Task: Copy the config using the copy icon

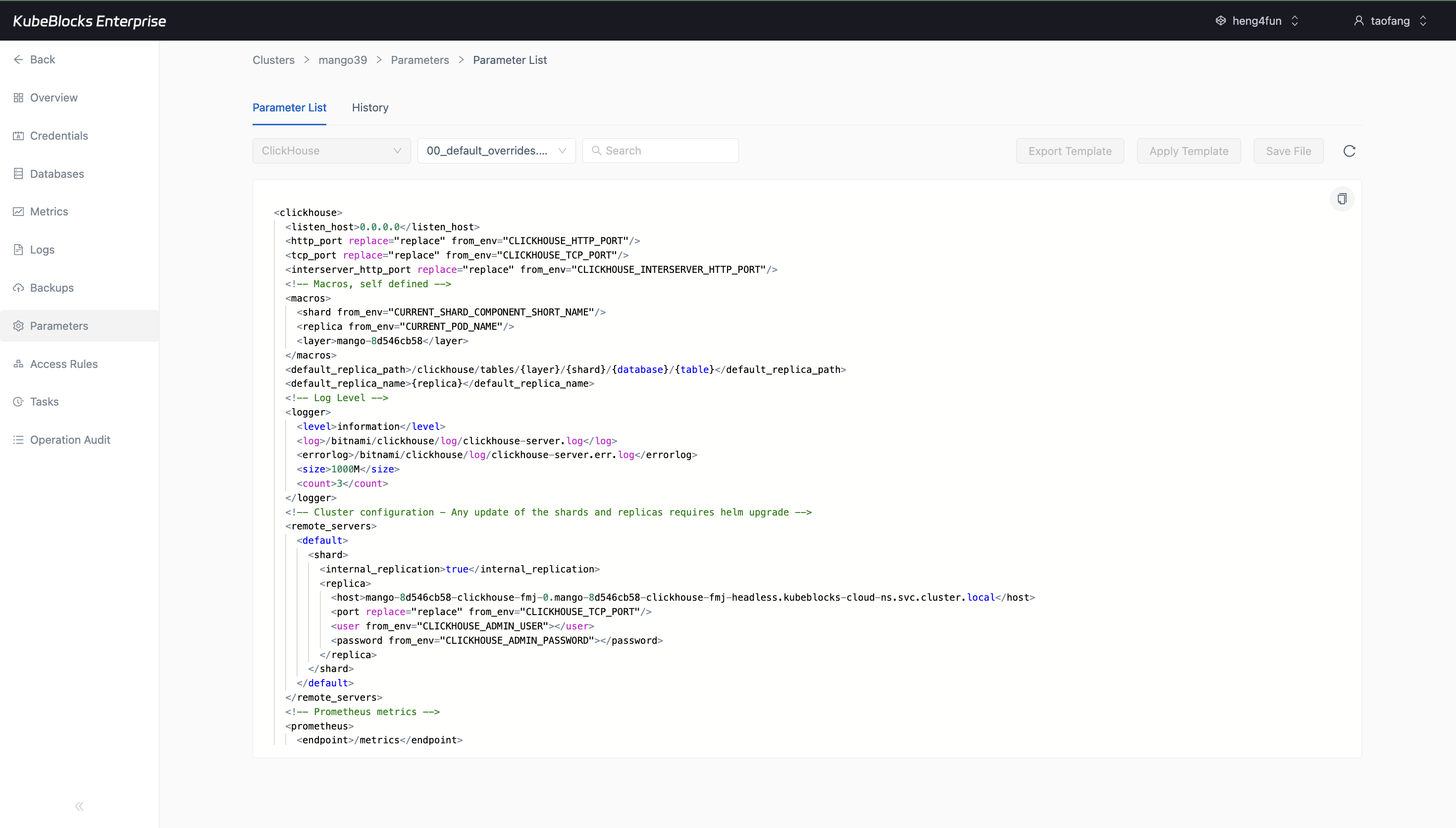Action: tap(1342, 199)
